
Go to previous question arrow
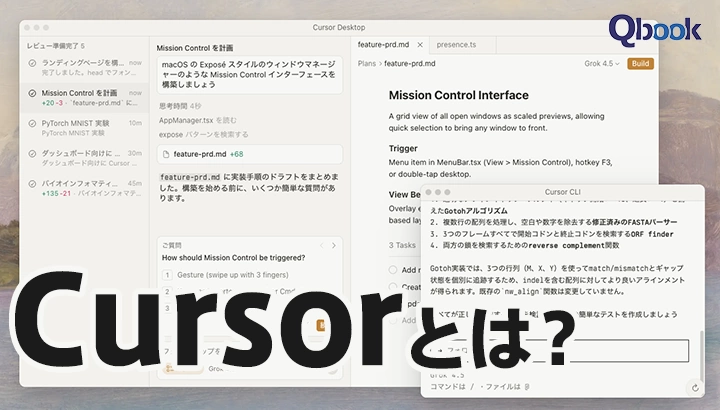coord(321,246)
